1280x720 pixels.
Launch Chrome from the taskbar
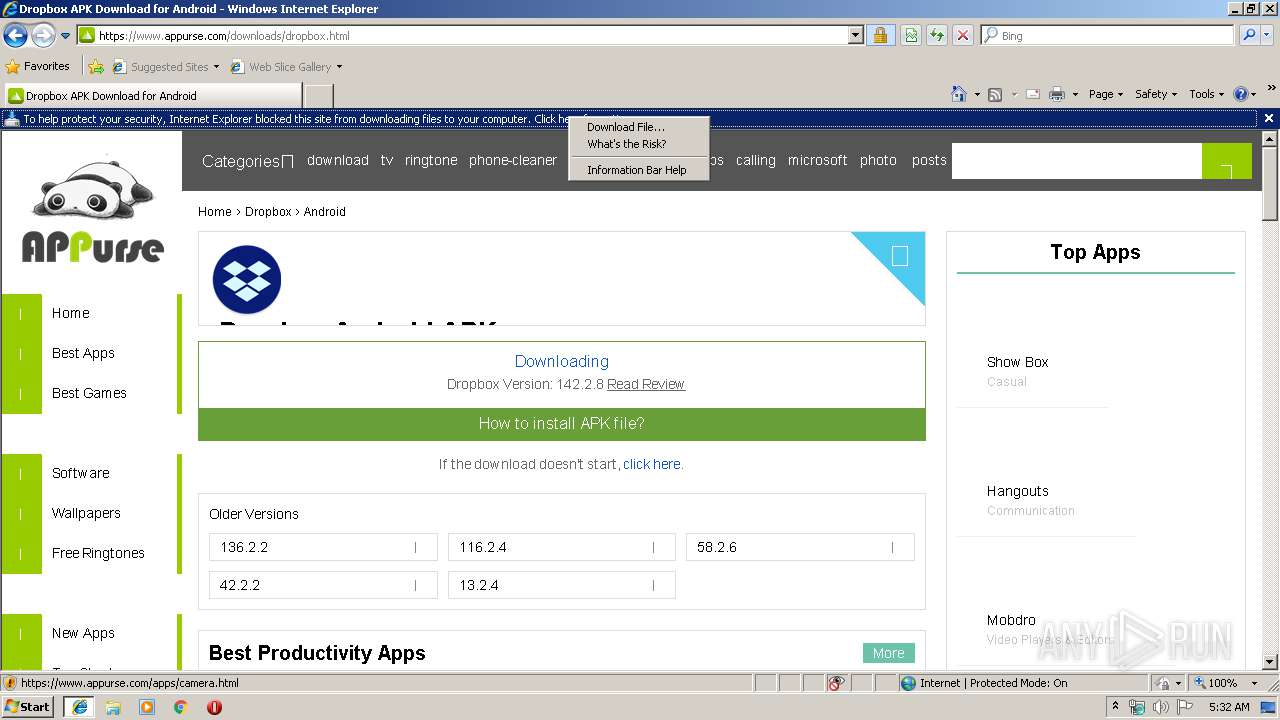(x=181, y=707)
